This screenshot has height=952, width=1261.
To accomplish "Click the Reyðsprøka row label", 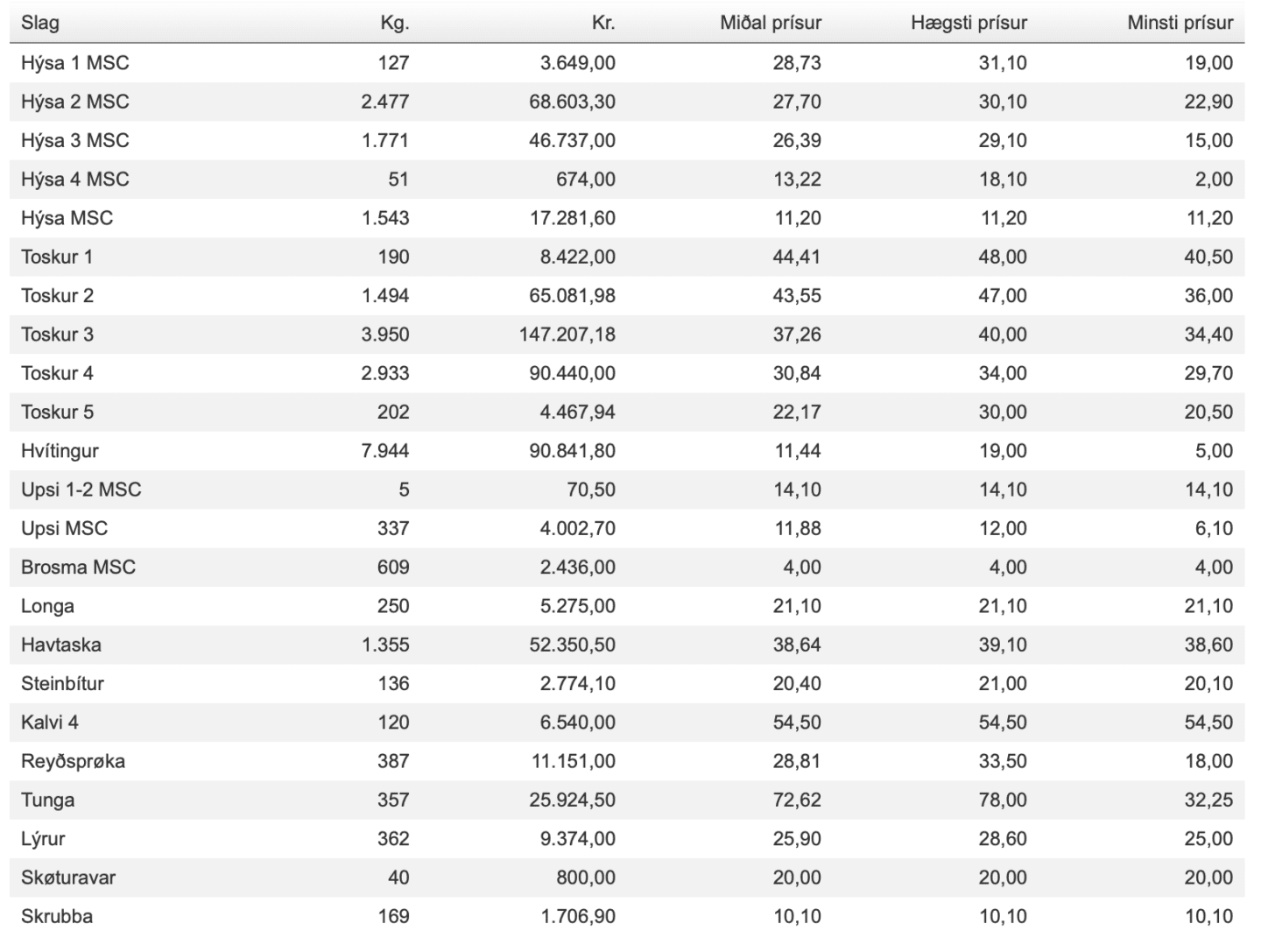I will [x=73, y=761].
